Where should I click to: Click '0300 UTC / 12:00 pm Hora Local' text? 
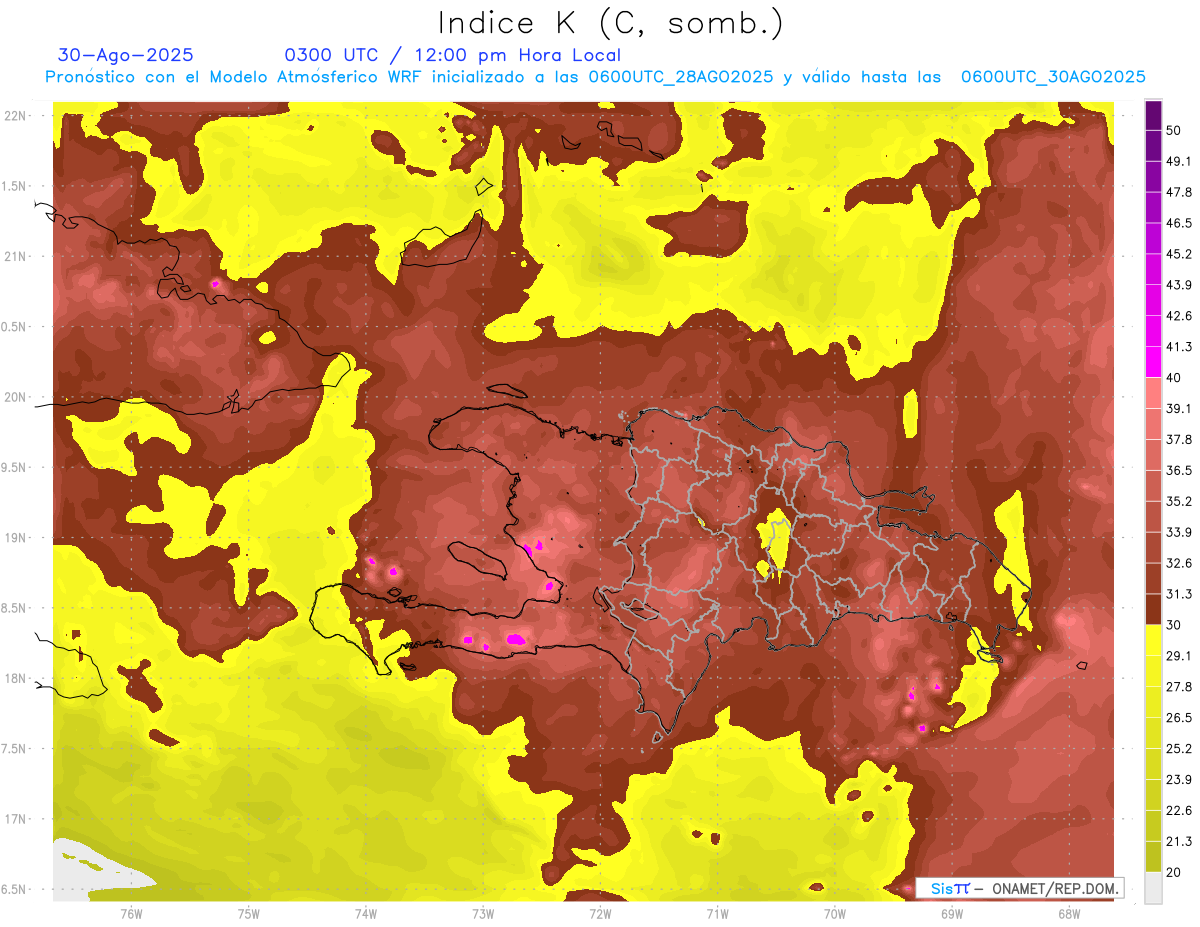coord(453,55)
